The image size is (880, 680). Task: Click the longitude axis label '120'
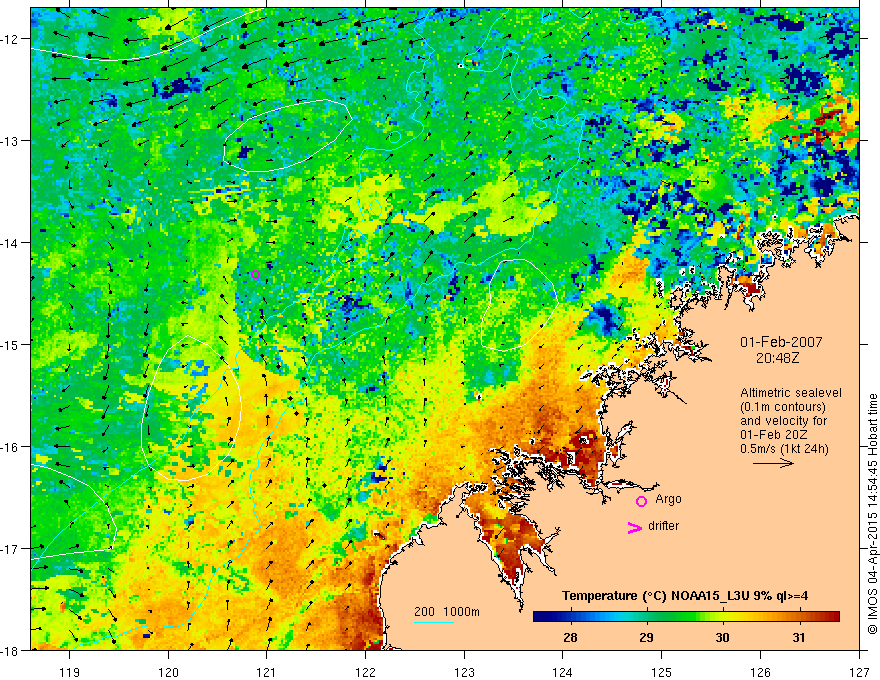pyautogui.click(x=168, y=672)
